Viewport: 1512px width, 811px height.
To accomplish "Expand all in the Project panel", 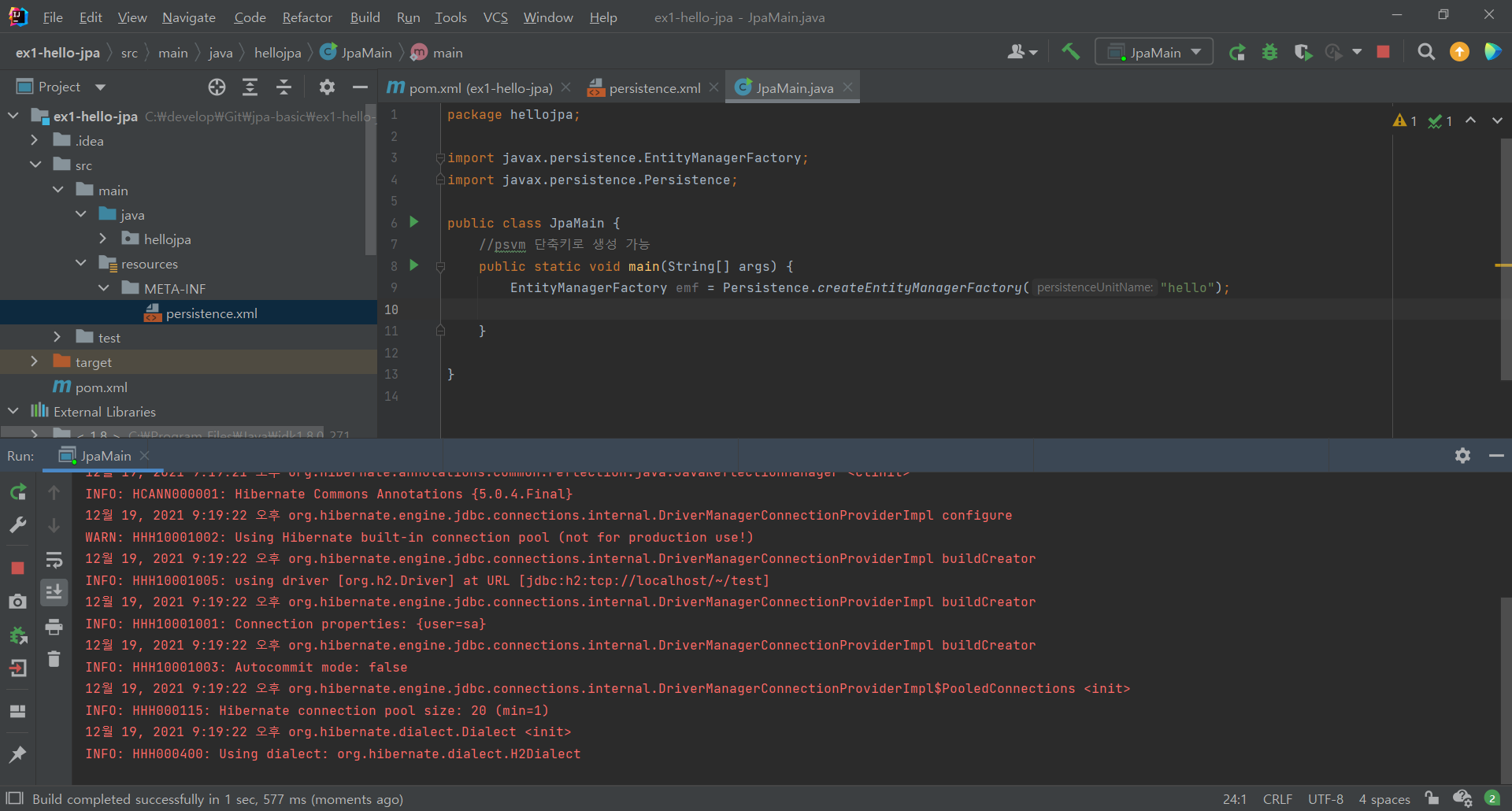I will (250, 87).
